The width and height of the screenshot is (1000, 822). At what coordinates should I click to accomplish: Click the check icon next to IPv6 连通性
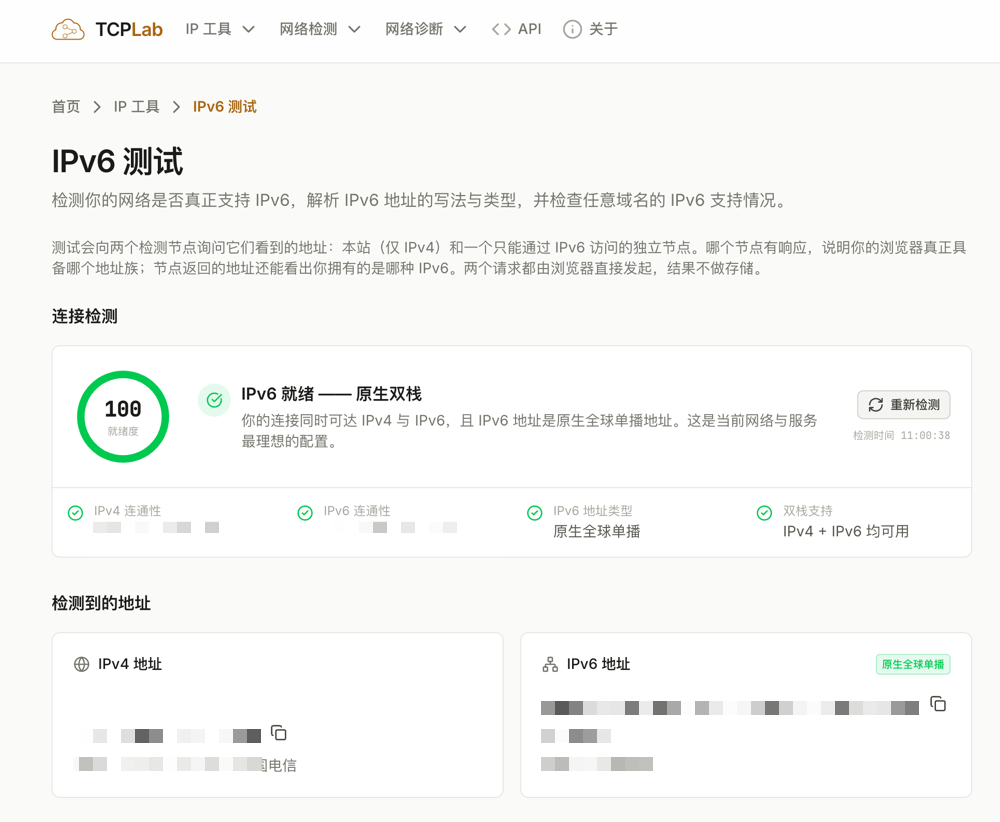[305, 513]
